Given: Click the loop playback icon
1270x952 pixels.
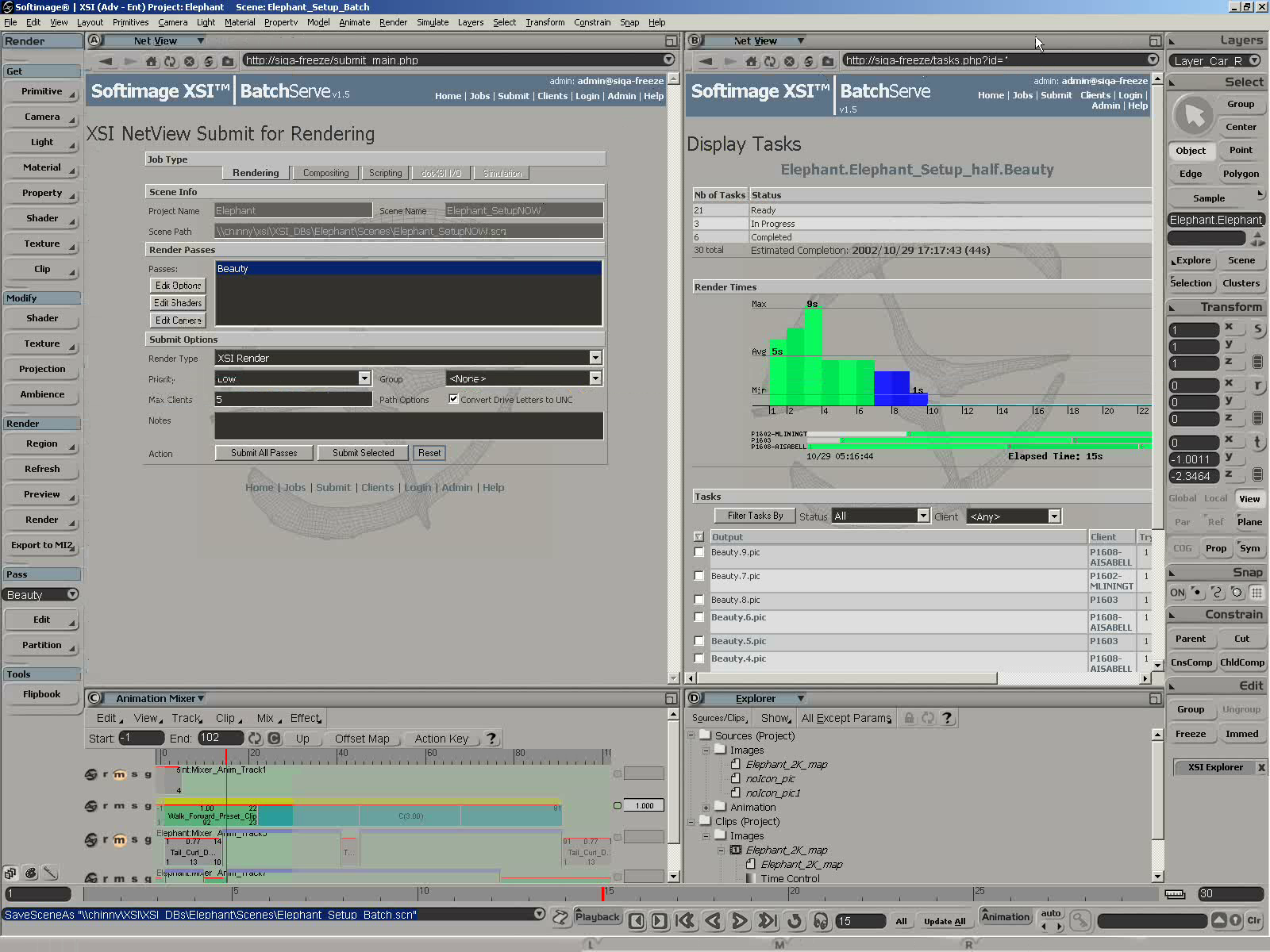Looking at the screenshot, I should 795,920.
